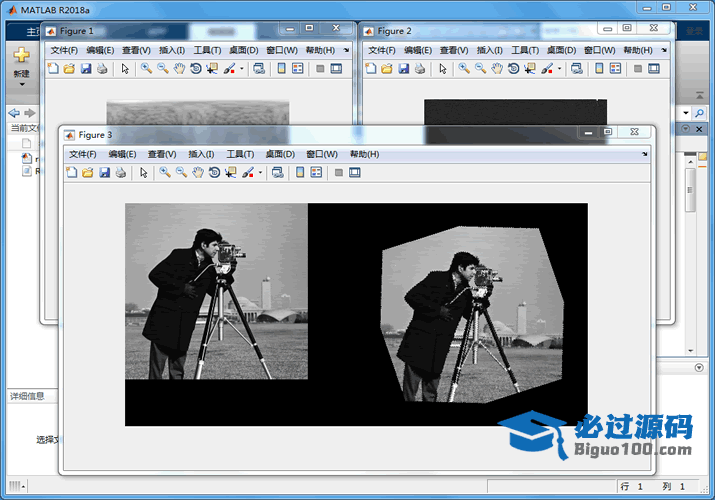Open 插入(I) menu in Figure 3
The width and height of the screenshot is (715, 500).
point(201,154)
